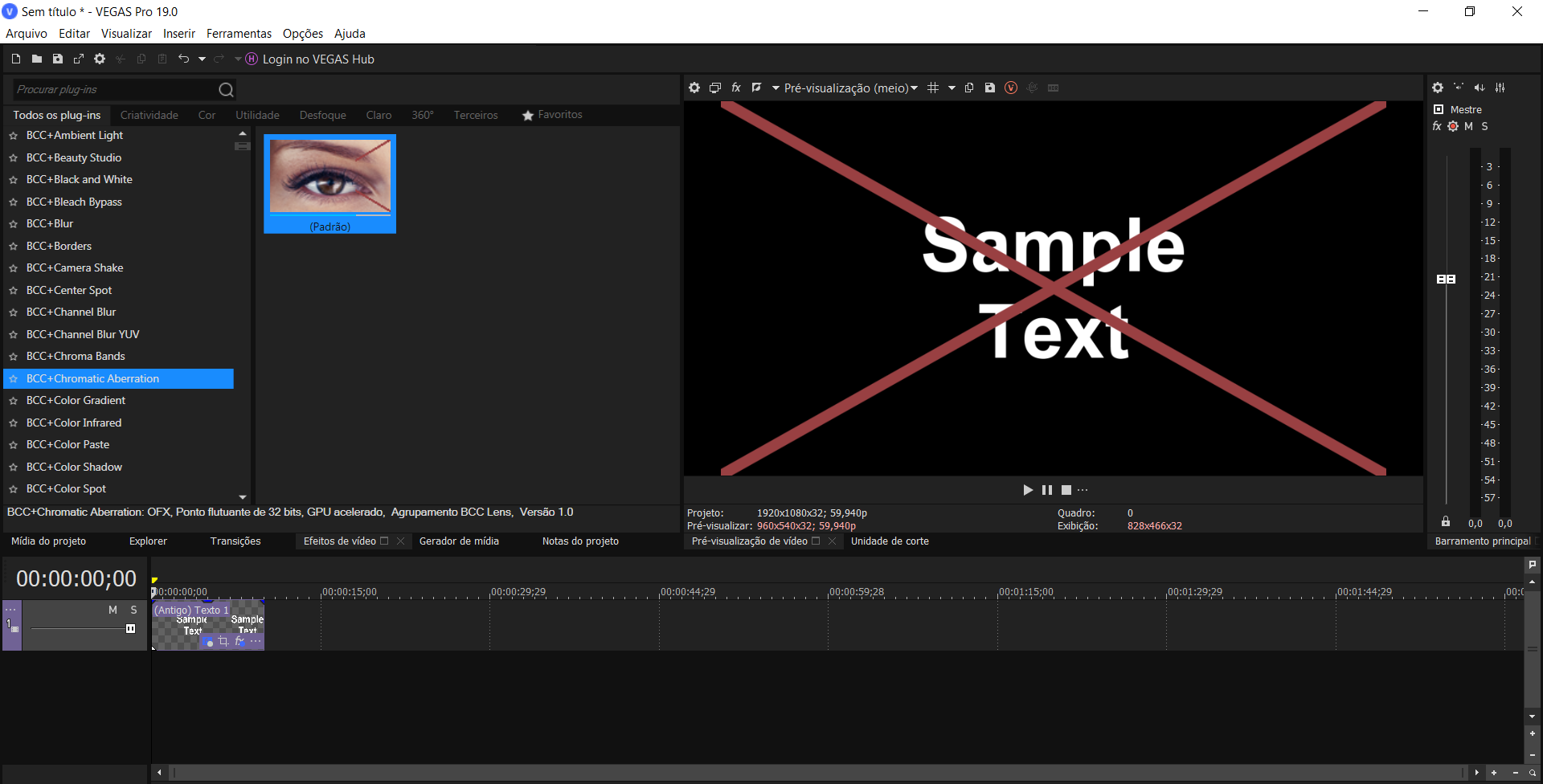Play the preview

point(1028,490)
